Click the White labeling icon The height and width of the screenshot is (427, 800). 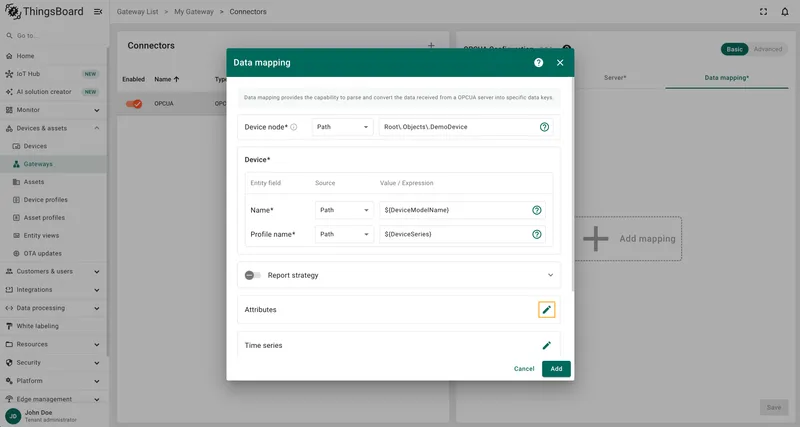pos(9,326)
